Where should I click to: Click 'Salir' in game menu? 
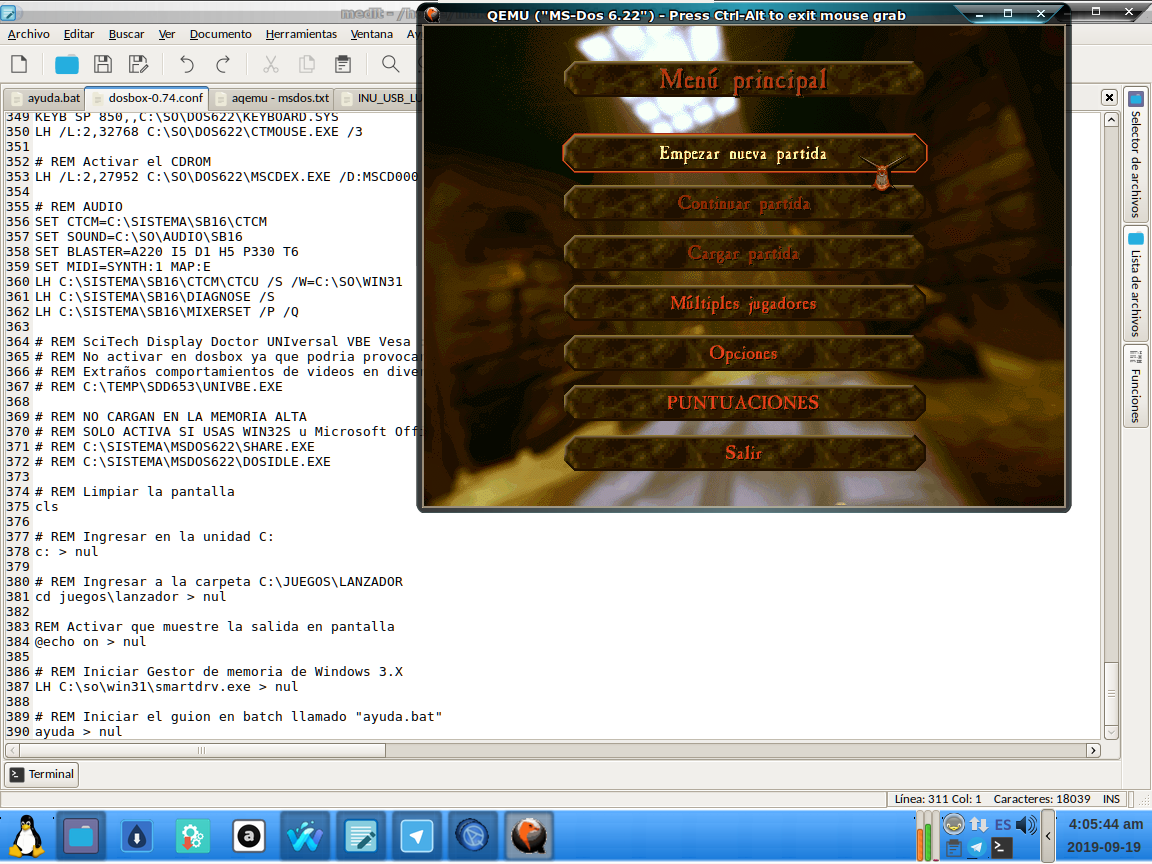(744, 453)
